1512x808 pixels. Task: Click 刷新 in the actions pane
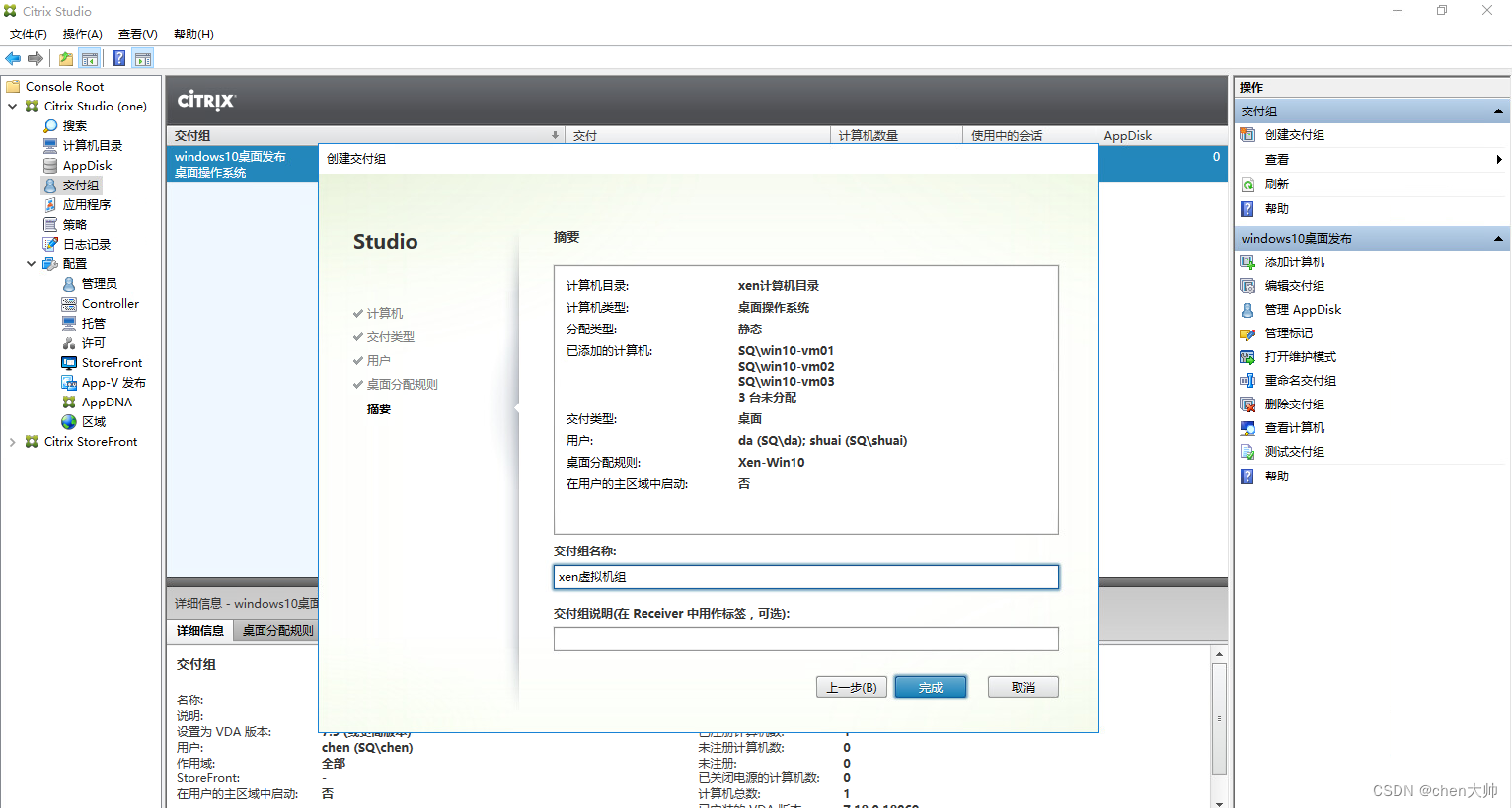click(x=1276, y=184)
